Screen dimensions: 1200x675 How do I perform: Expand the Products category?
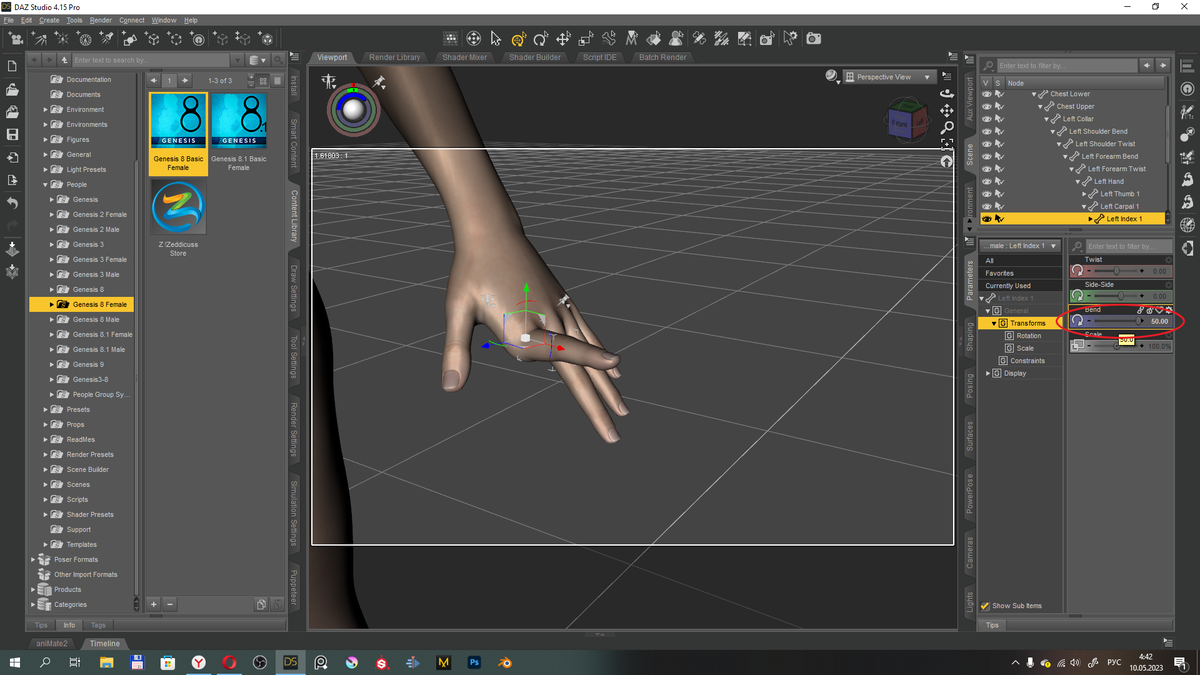tap(33, 590)
